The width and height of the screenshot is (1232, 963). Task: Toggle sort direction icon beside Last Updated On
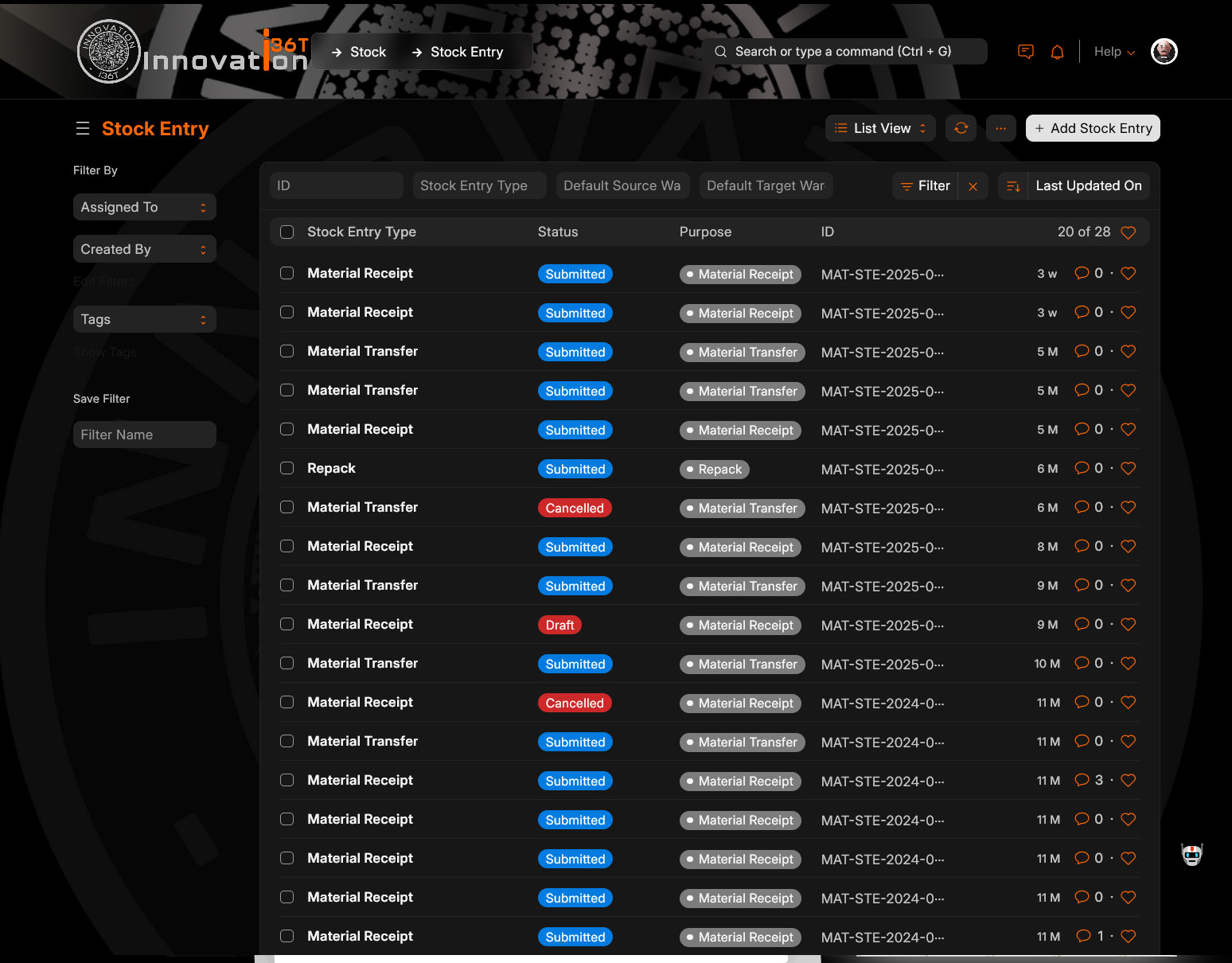click(x=1012, y=186)
